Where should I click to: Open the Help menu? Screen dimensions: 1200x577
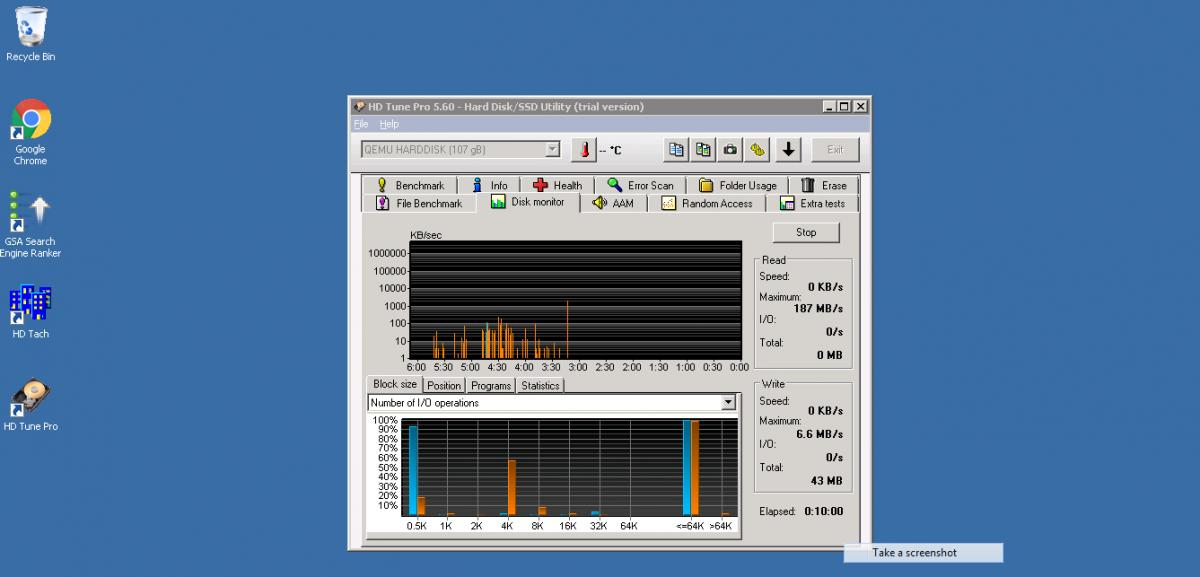(389, 124)
